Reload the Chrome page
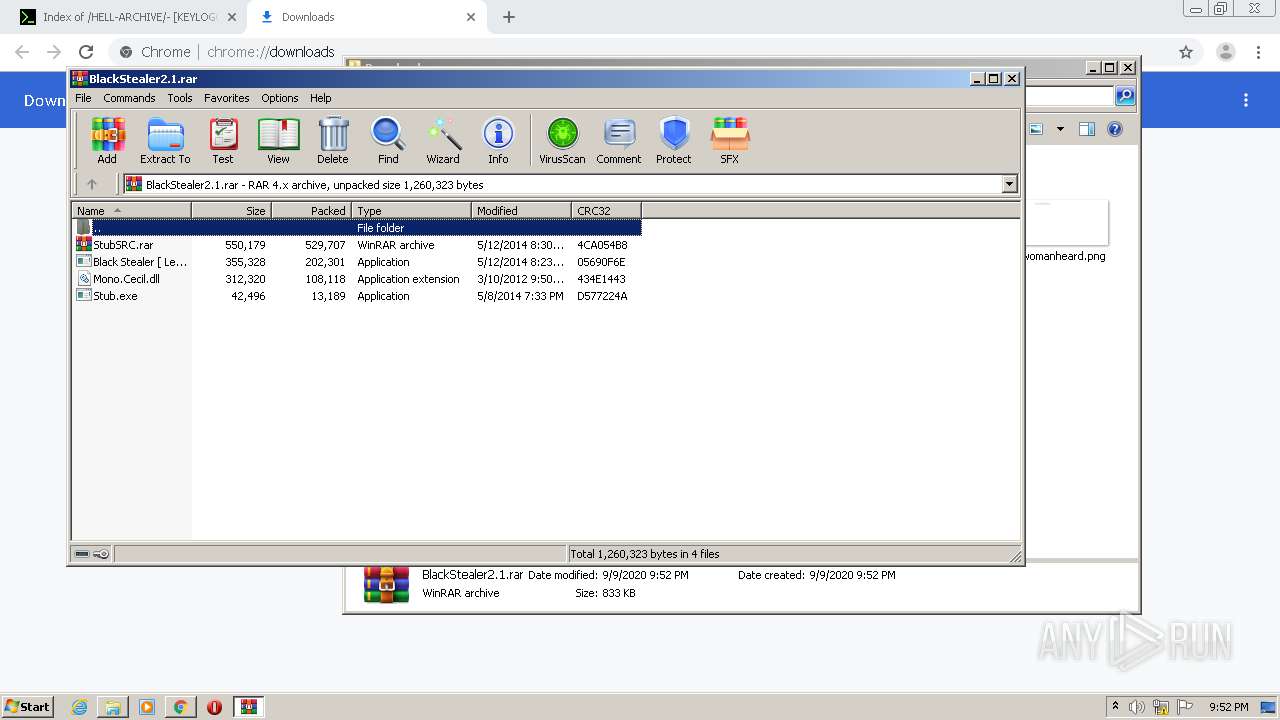1280x720 pixels. pos(86,52)
